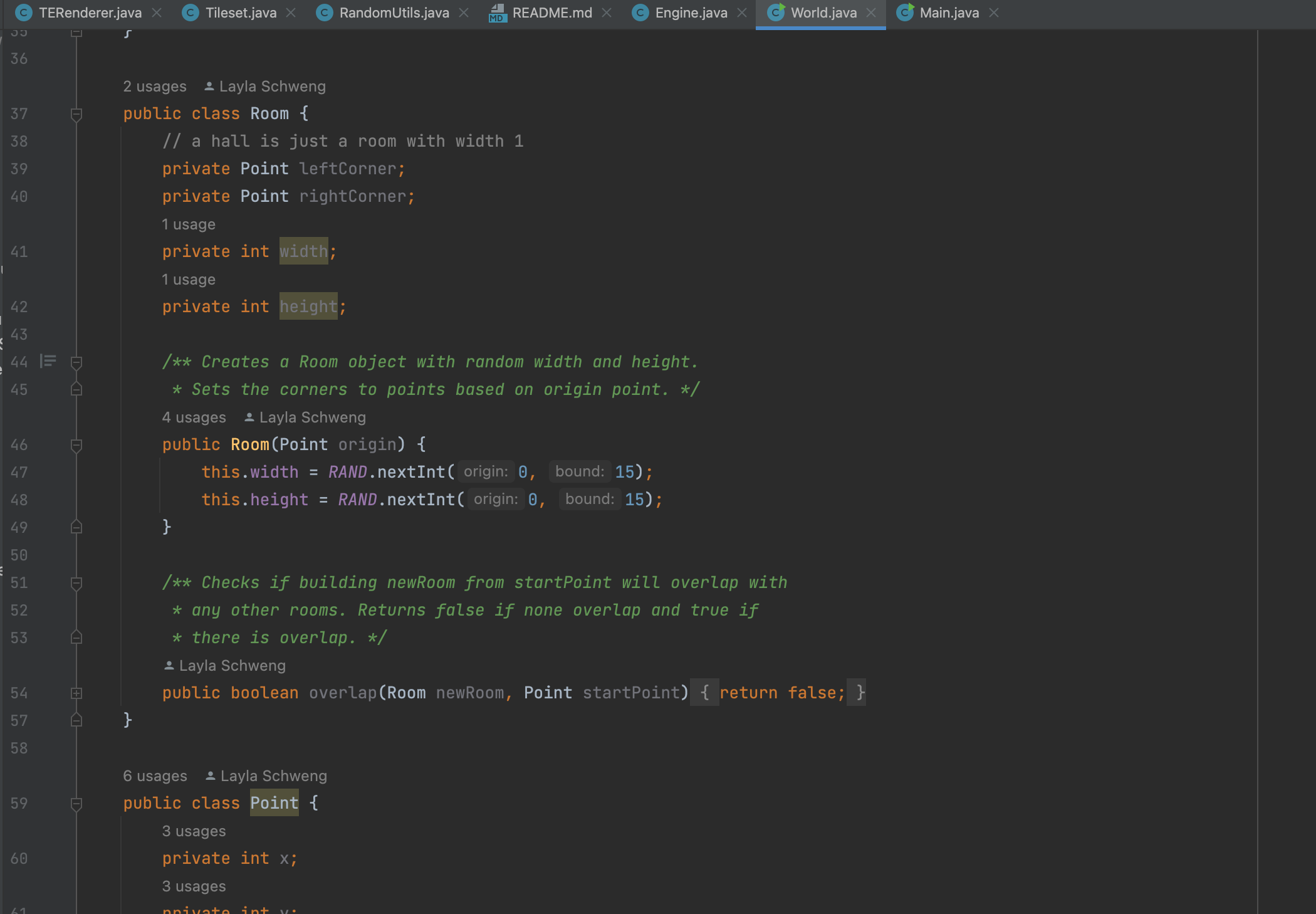Click the rendered doc comment gutter icon

point(48,361)
